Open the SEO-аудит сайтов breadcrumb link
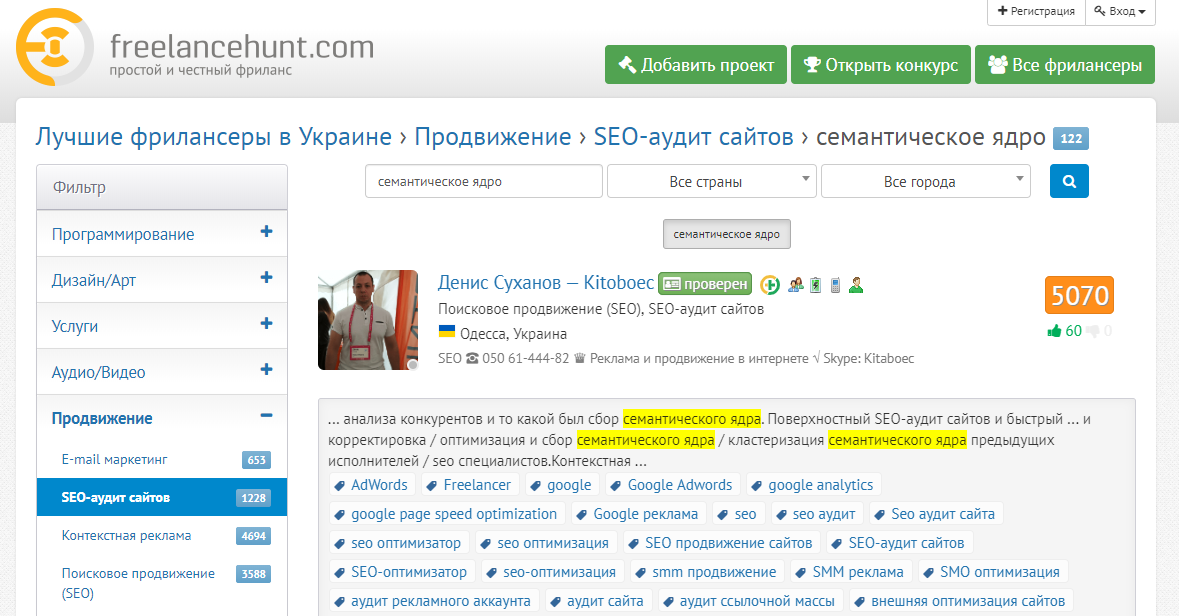The height and width of the screenshot is (616, 1179). 693,137
